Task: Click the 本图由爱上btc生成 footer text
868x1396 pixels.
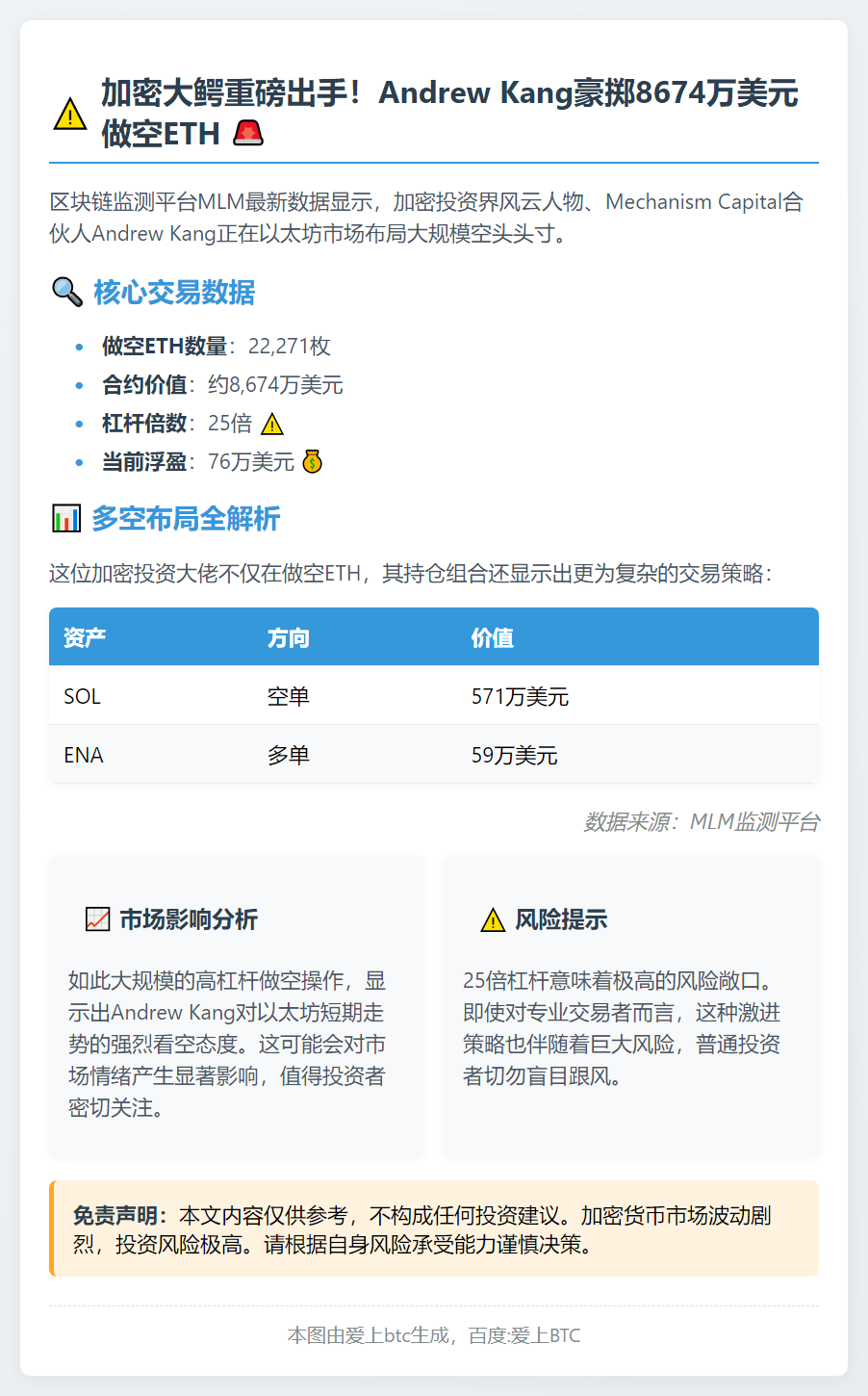Action: 433,1335
